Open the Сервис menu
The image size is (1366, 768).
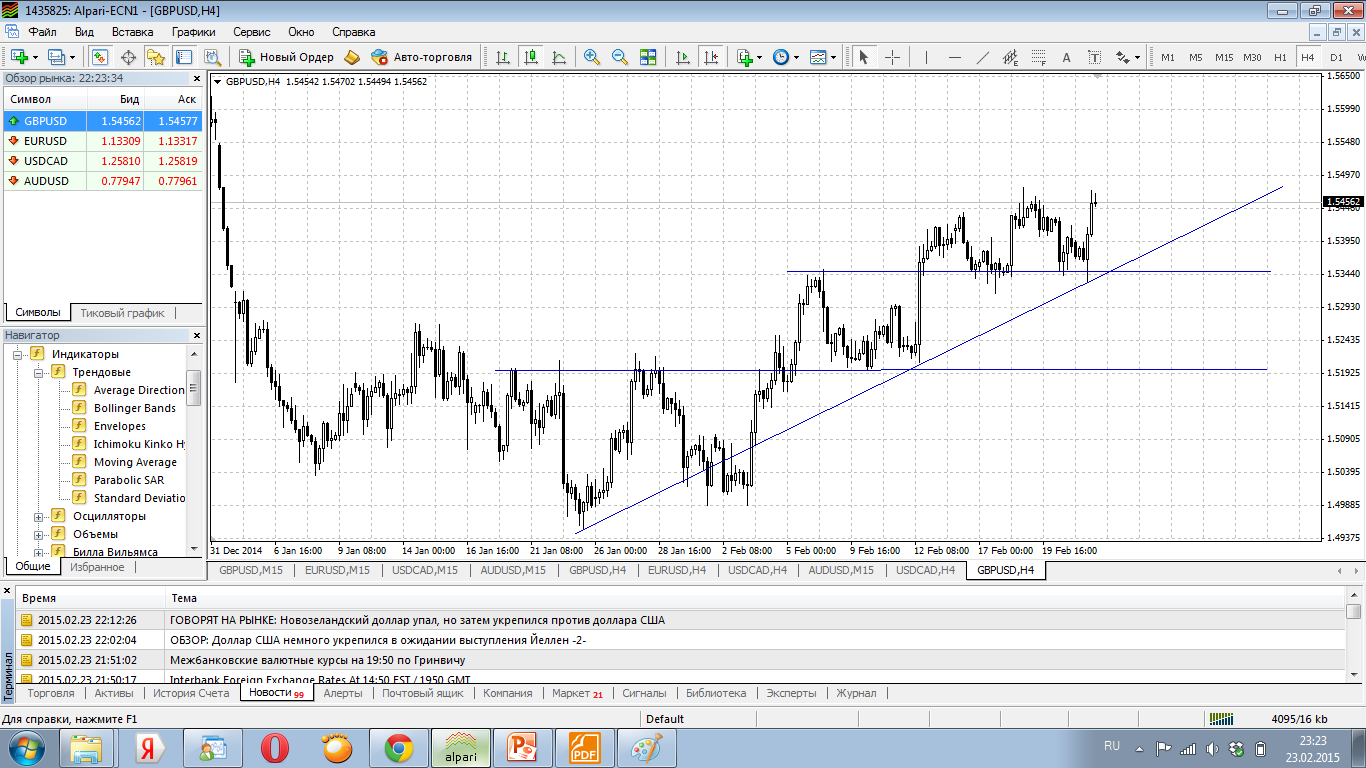(252, 32)
